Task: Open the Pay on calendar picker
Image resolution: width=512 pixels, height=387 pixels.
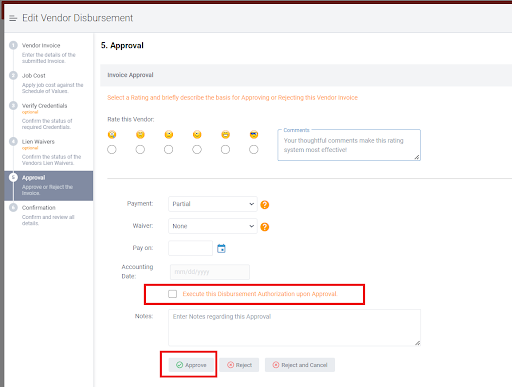Action: click(x=221, y=248)
